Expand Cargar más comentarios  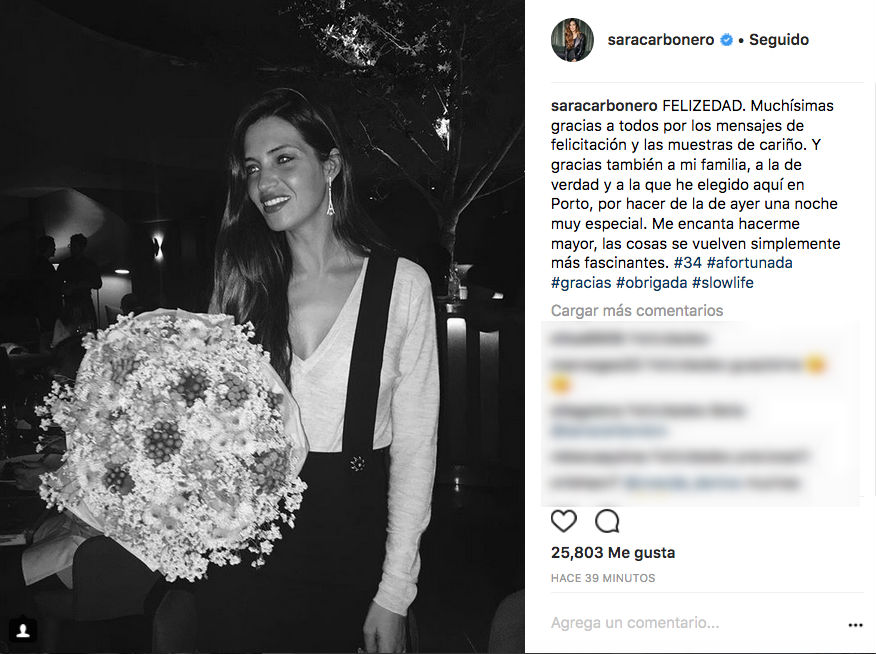pyautogui.click(x=637, y=311)
